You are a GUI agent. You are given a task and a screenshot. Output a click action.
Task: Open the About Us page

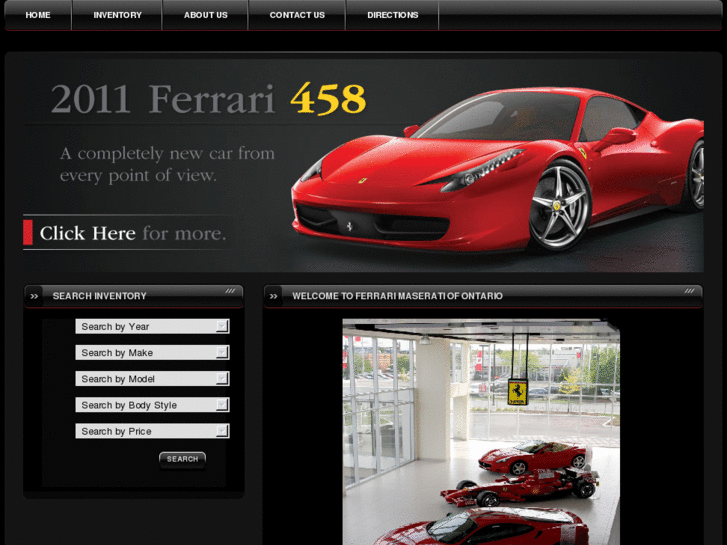pyautogui.click(x=205, y=15)
